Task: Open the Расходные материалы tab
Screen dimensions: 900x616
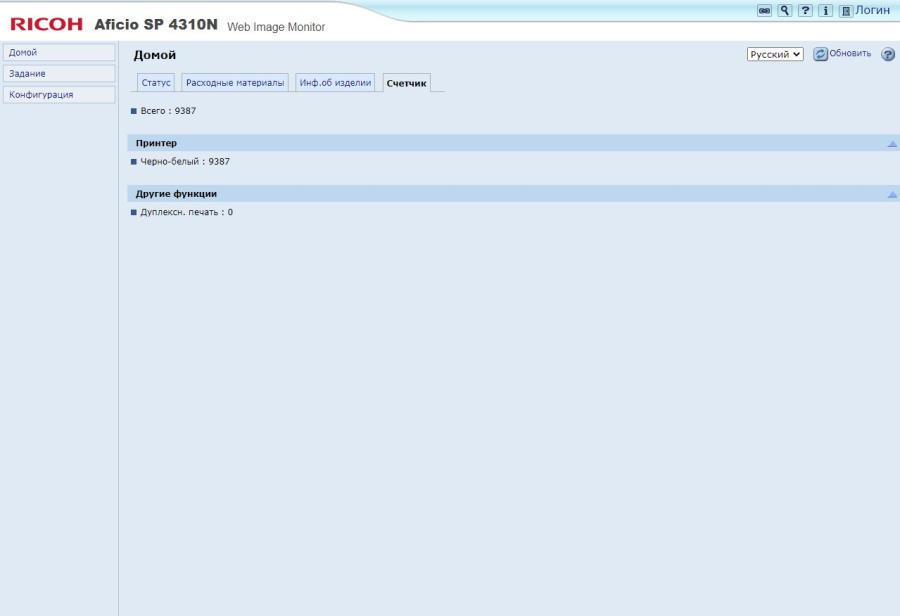Action: [235, 83]
